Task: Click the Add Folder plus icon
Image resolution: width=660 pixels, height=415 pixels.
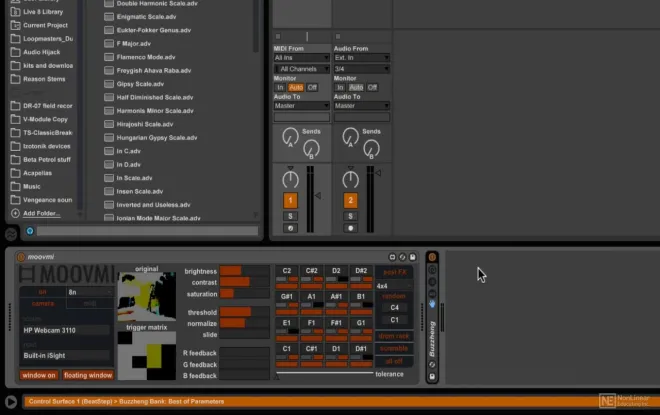Action: click(x=15, y=213)
